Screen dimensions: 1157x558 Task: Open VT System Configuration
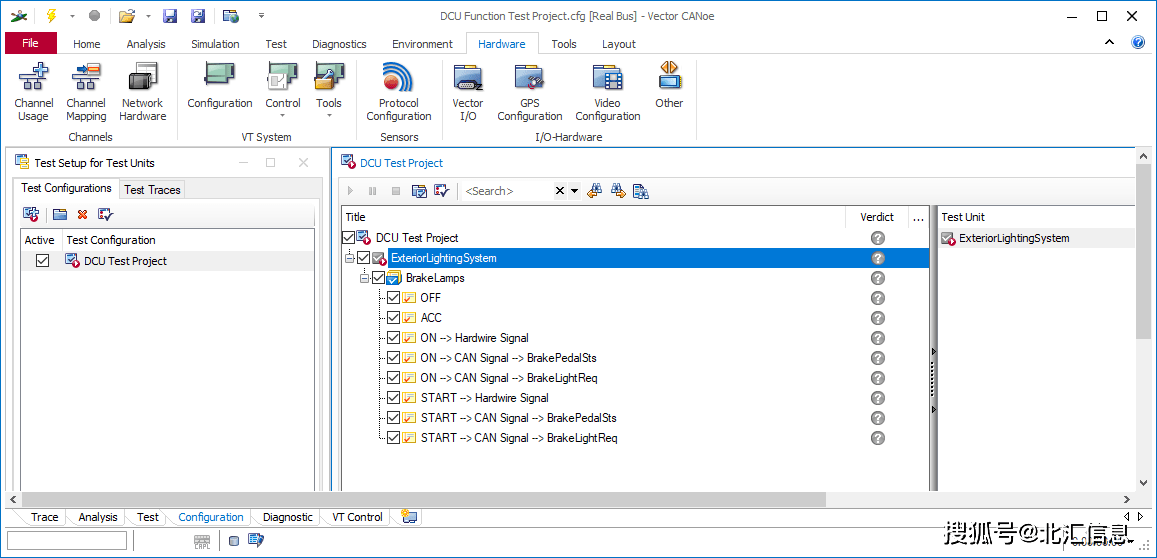coord(220,87)
